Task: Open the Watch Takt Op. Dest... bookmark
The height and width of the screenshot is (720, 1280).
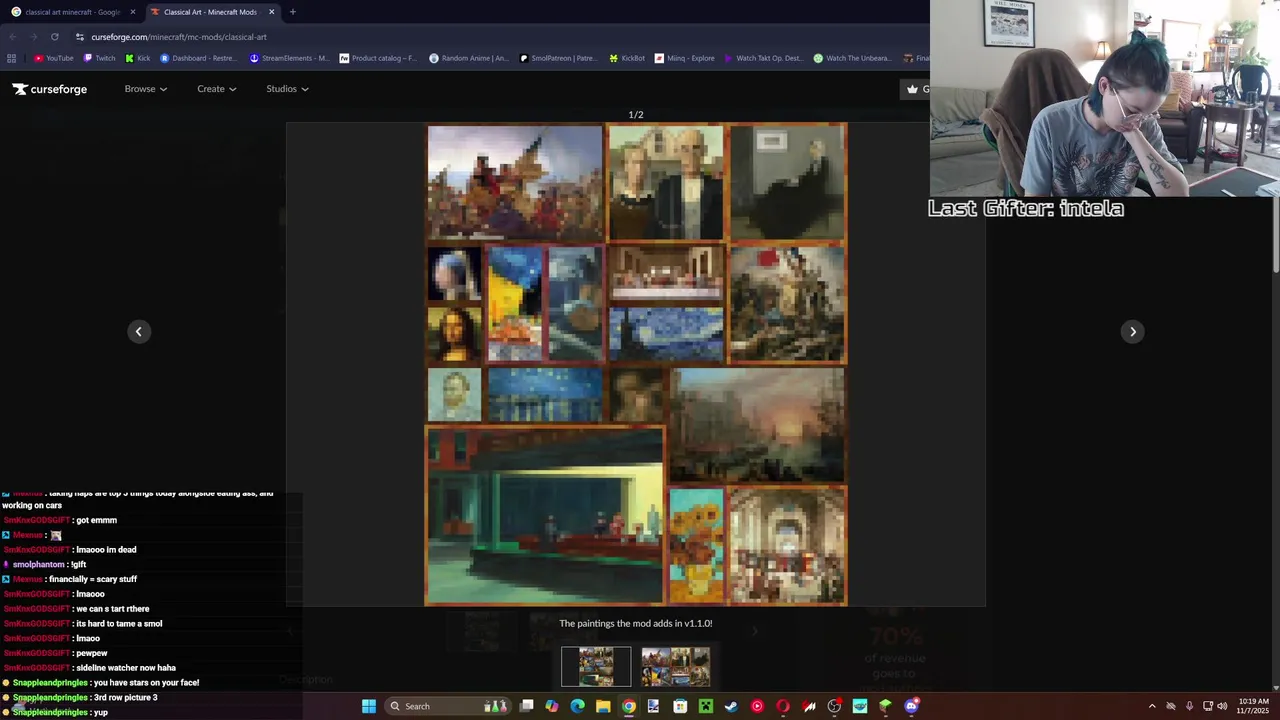Action: point(763,58)
